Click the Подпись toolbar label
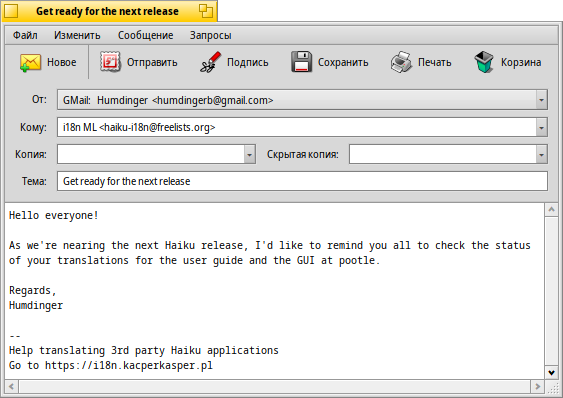The image size is (563, 398). tap(248, 63)
